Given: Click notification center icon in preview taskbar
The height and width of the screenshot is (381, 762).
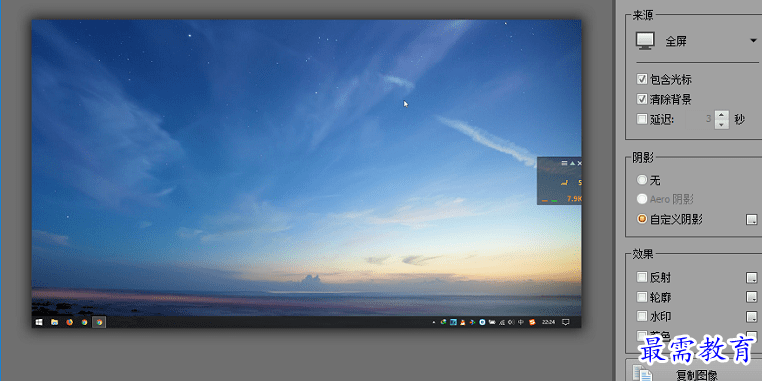Looking at the screenshot, I should [x=566, y=322].
